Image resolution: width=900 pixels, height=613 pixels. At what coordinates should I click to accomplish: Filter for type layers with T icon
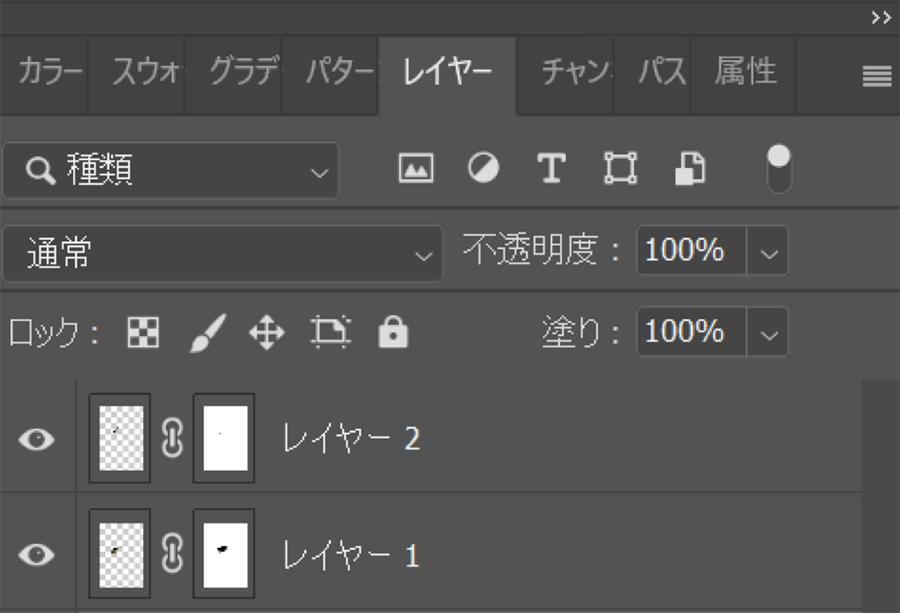point(551,169)
